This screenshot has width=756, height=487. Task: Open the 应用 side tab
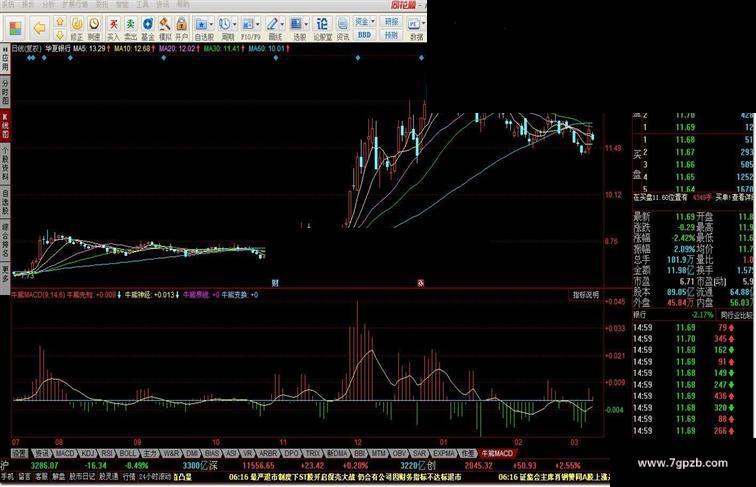5,60
